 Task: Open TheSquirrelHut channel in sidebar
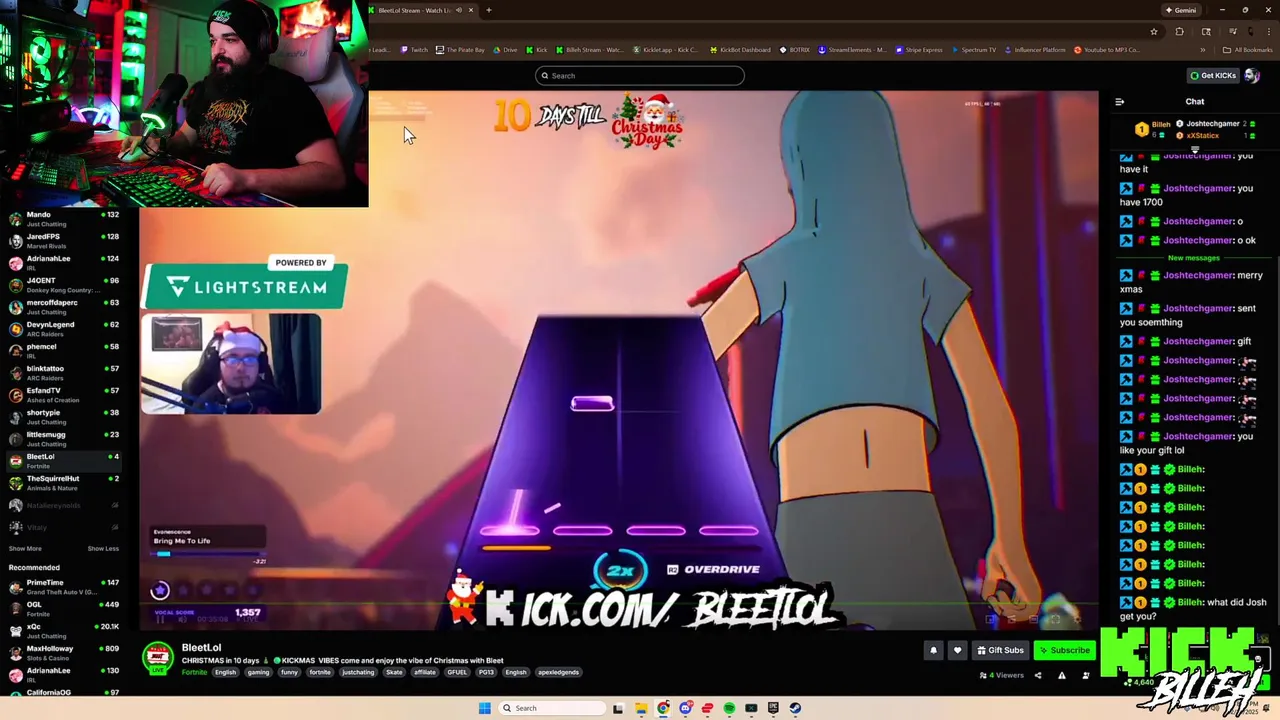(x=64, y=483)
